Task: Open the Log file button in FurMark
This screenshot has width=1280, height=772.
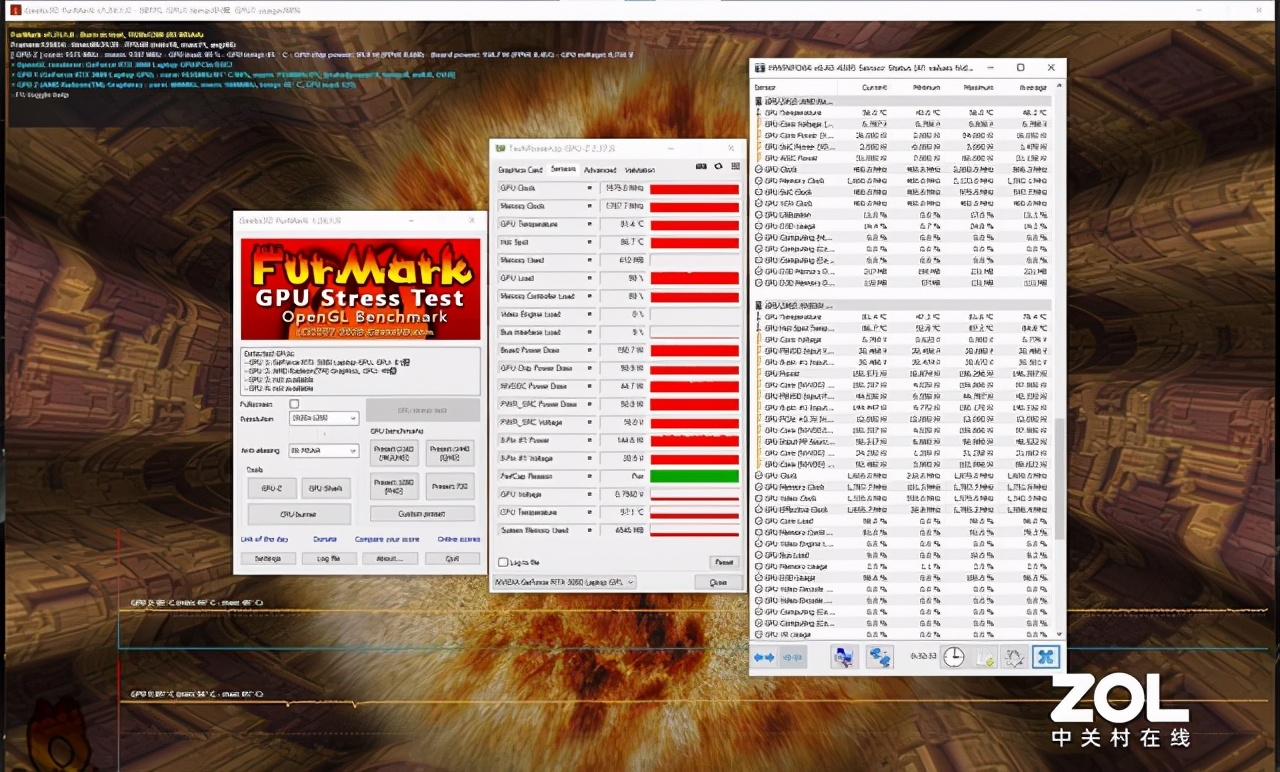Action: click(x=329, y=559)
